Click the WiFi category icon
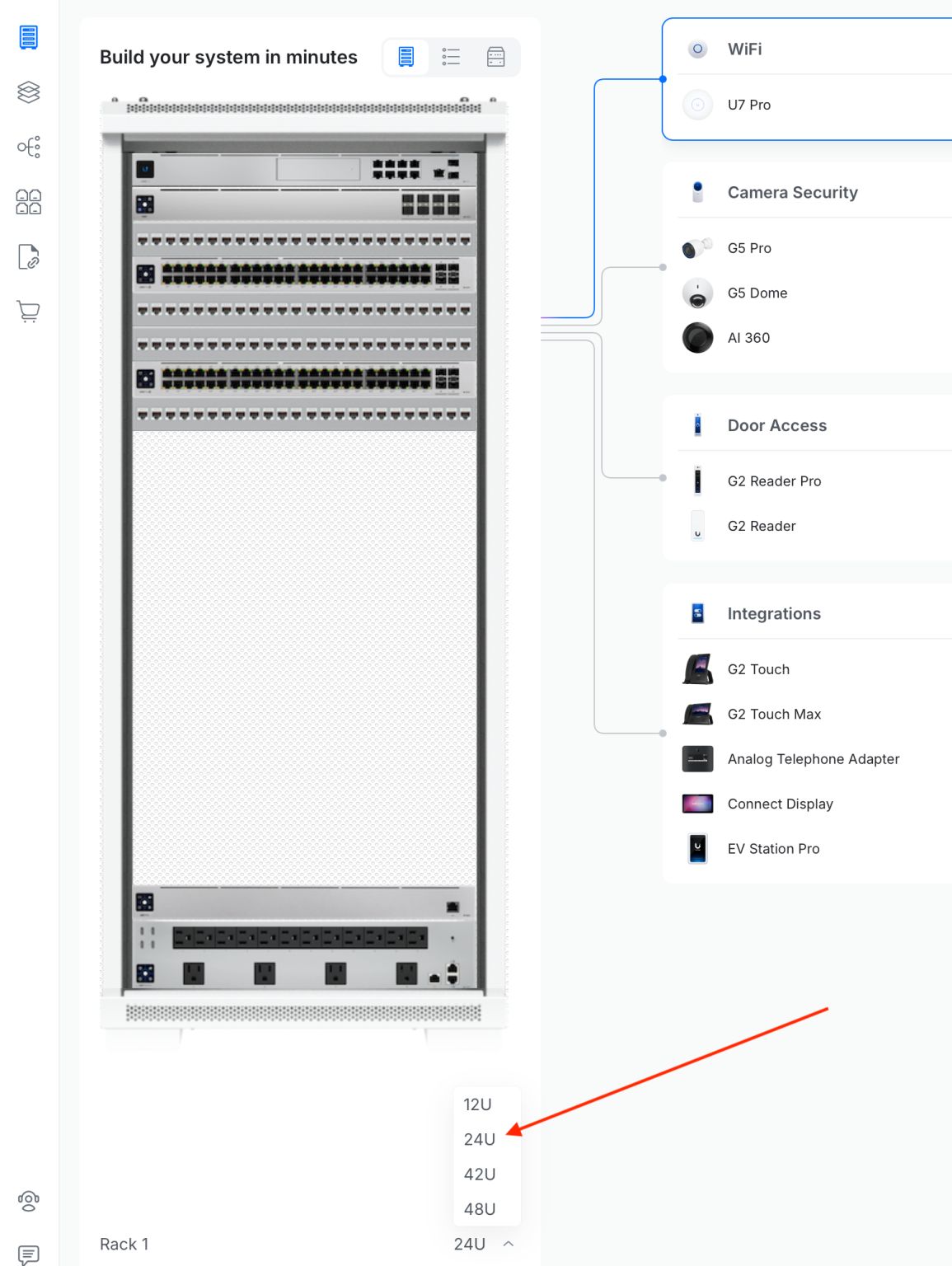 point(697,49)
